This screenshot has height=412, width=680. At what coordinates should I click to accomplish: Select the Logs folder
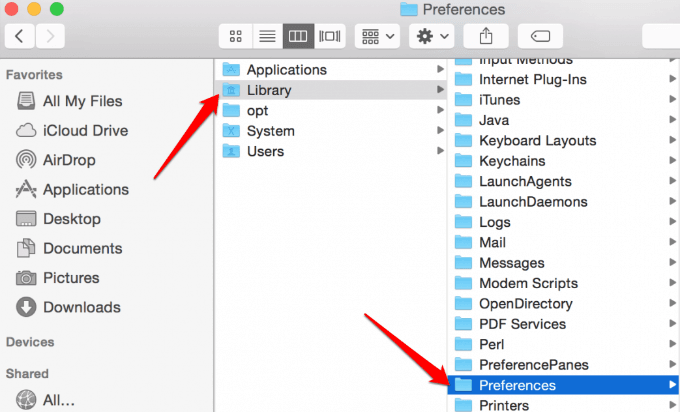pyautogui.click(x=564, y=222)
